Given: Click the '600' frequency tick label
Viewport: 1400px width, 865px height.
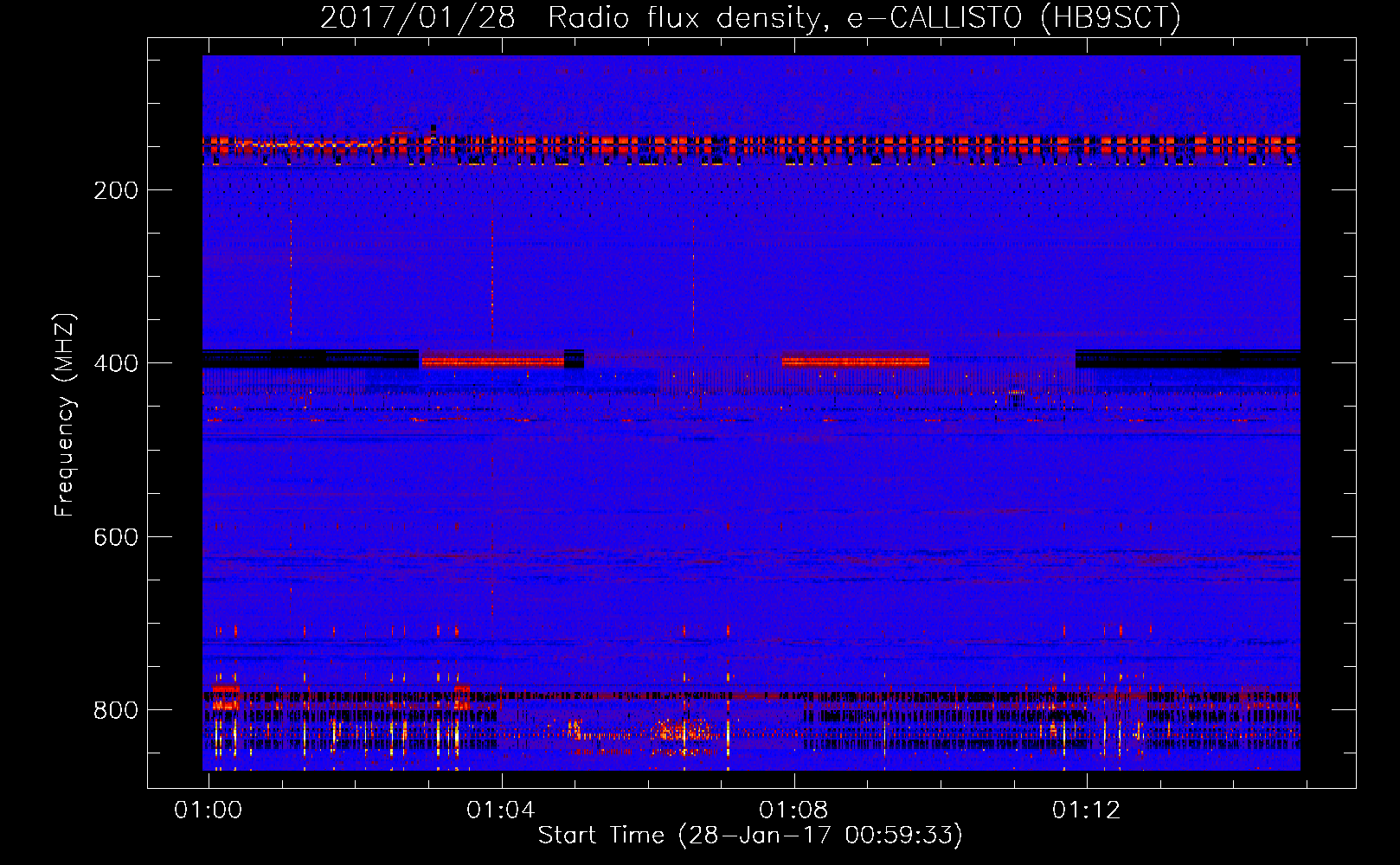Looking at the screenshot, I should point(116,537).
